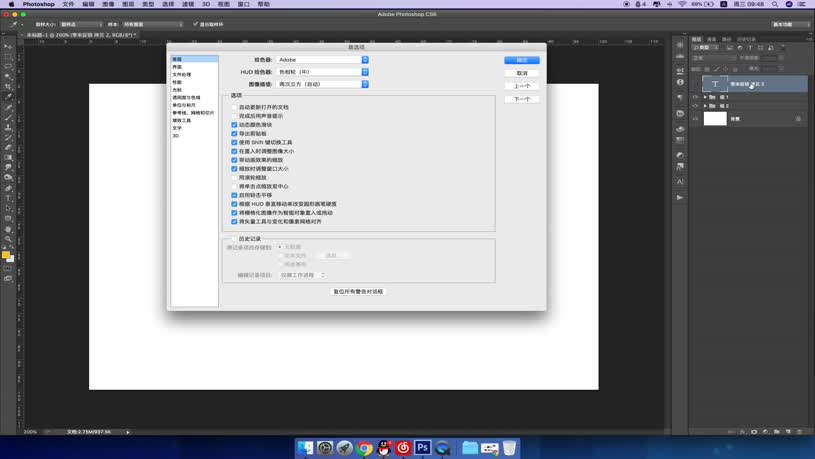This screenshot has height=459, width=815.
Task: Uncheck 动态颜色滑块 option
Action: (234, 125)
